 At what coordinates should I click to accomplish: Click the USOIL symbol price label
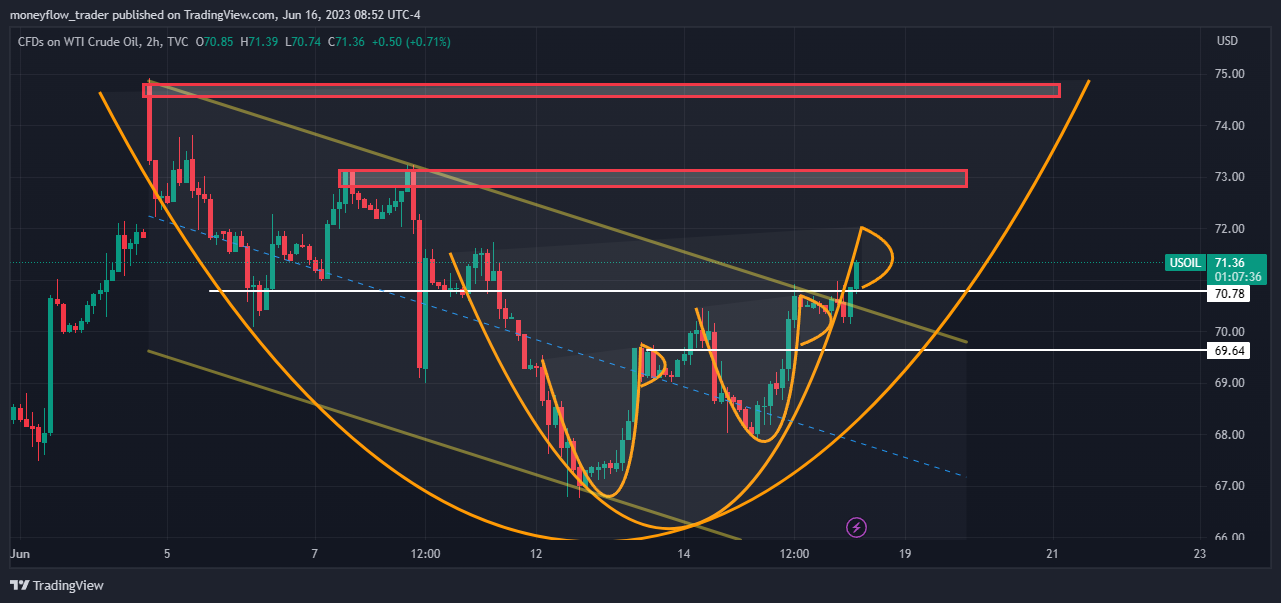pyautogui.click(x=1185, y=263)
